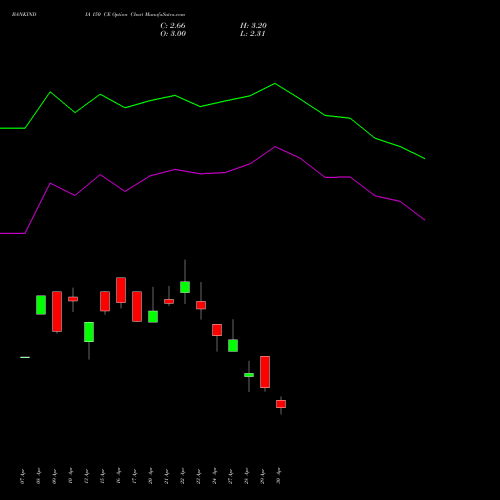Click the low value L: 2.31
This screenshot has width=500, height=500.
253,34
